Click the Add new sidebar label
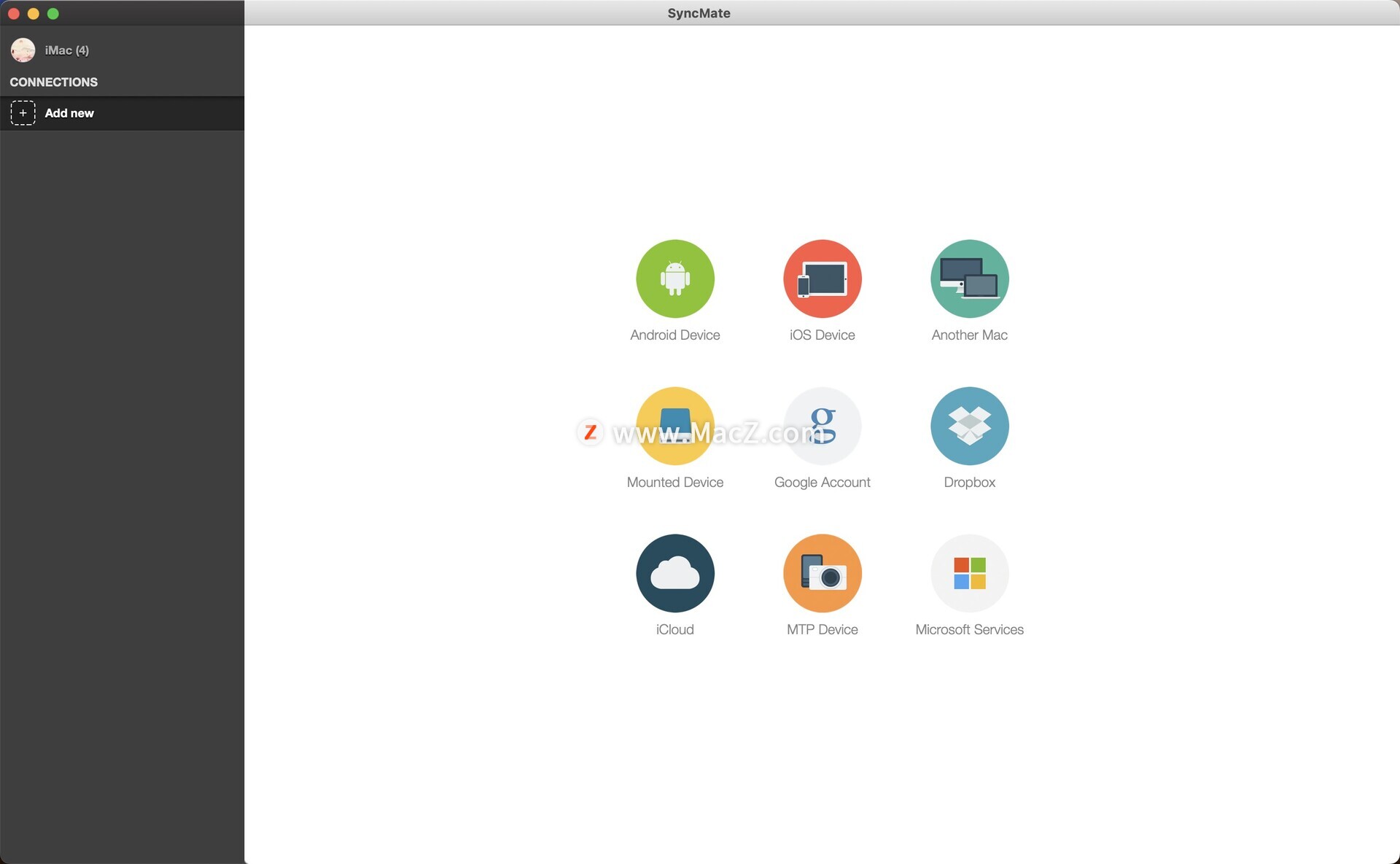 pos(69,113)
